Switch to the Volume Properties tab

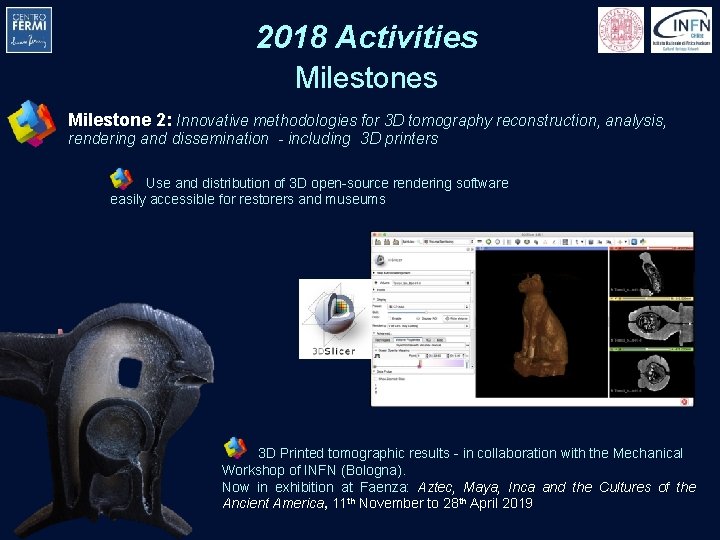(408, 340)
